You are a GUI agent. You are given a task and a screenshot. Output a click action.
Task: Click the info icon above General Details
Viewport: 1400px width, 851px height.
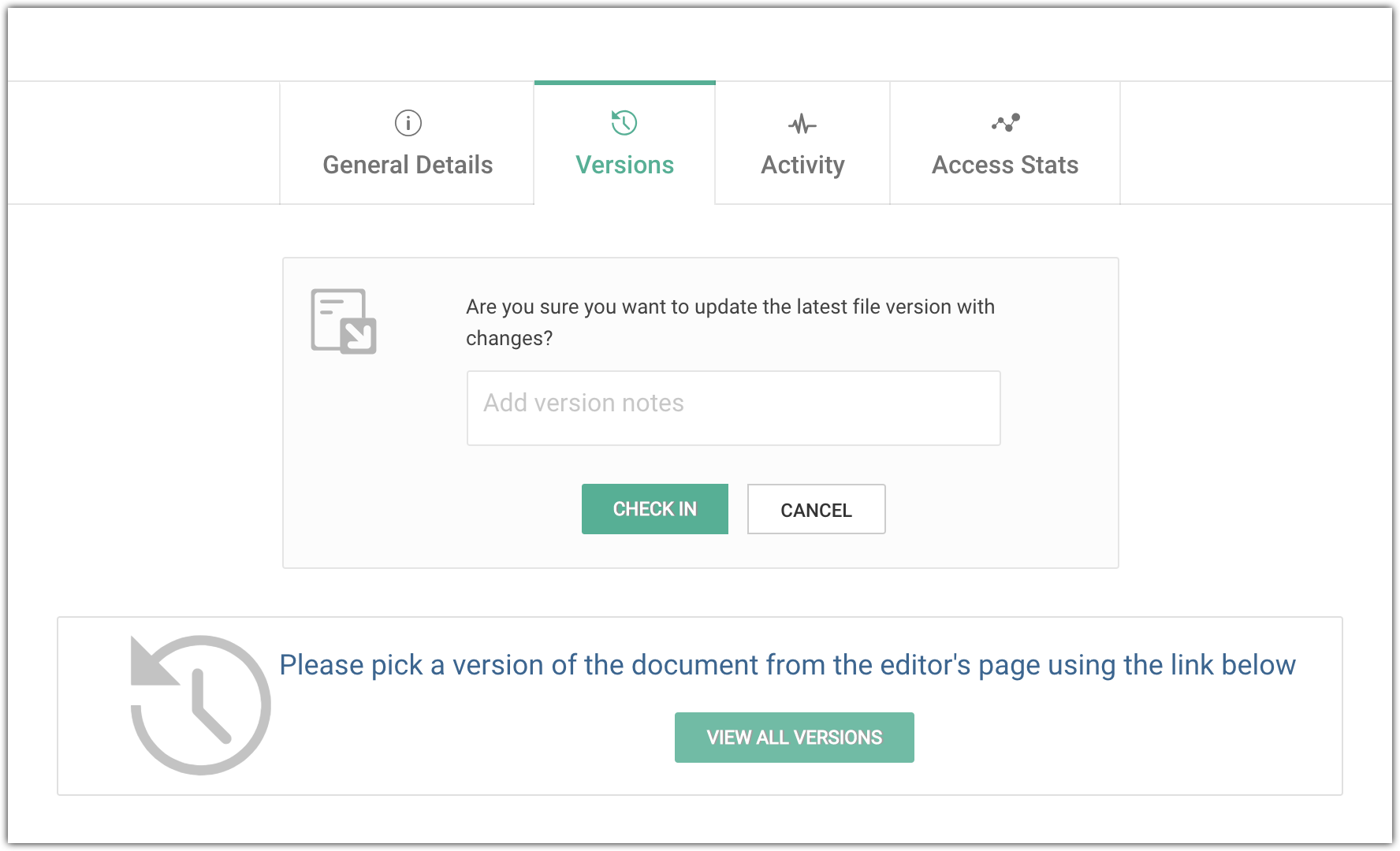(408, 123)
